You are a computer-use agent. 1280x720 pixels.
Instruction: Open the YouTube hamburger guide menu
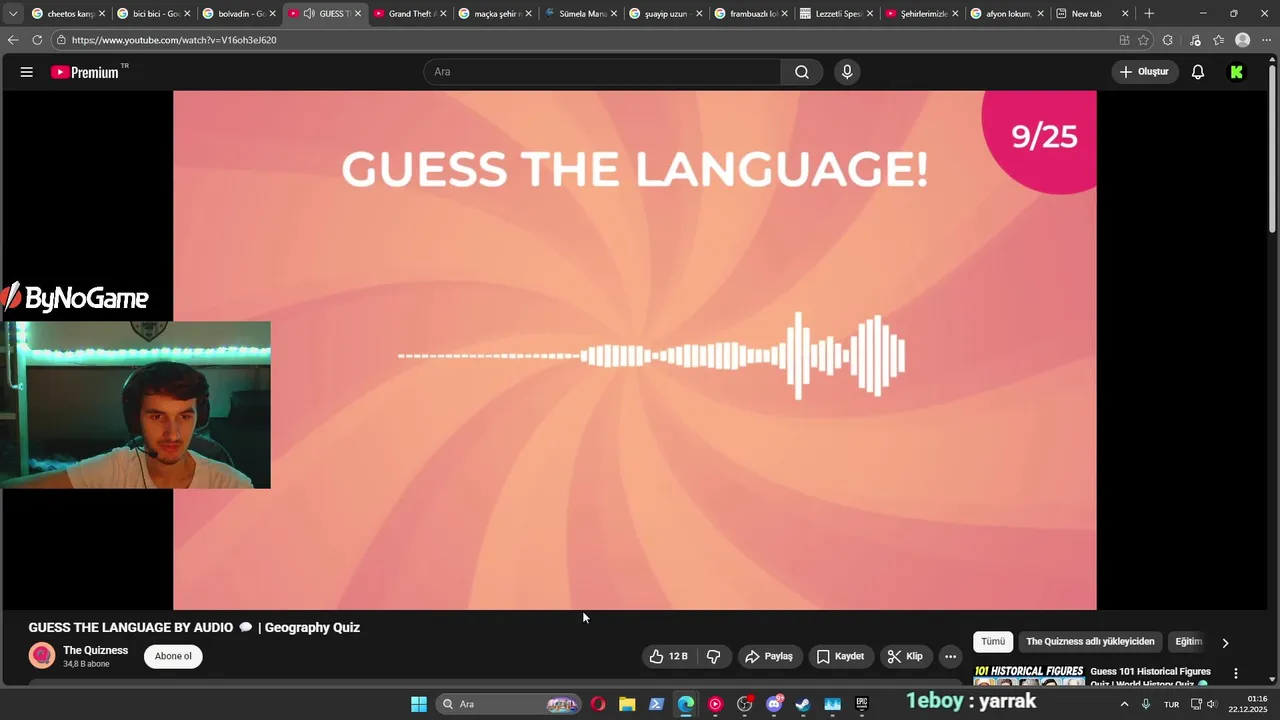coord(27,72)
